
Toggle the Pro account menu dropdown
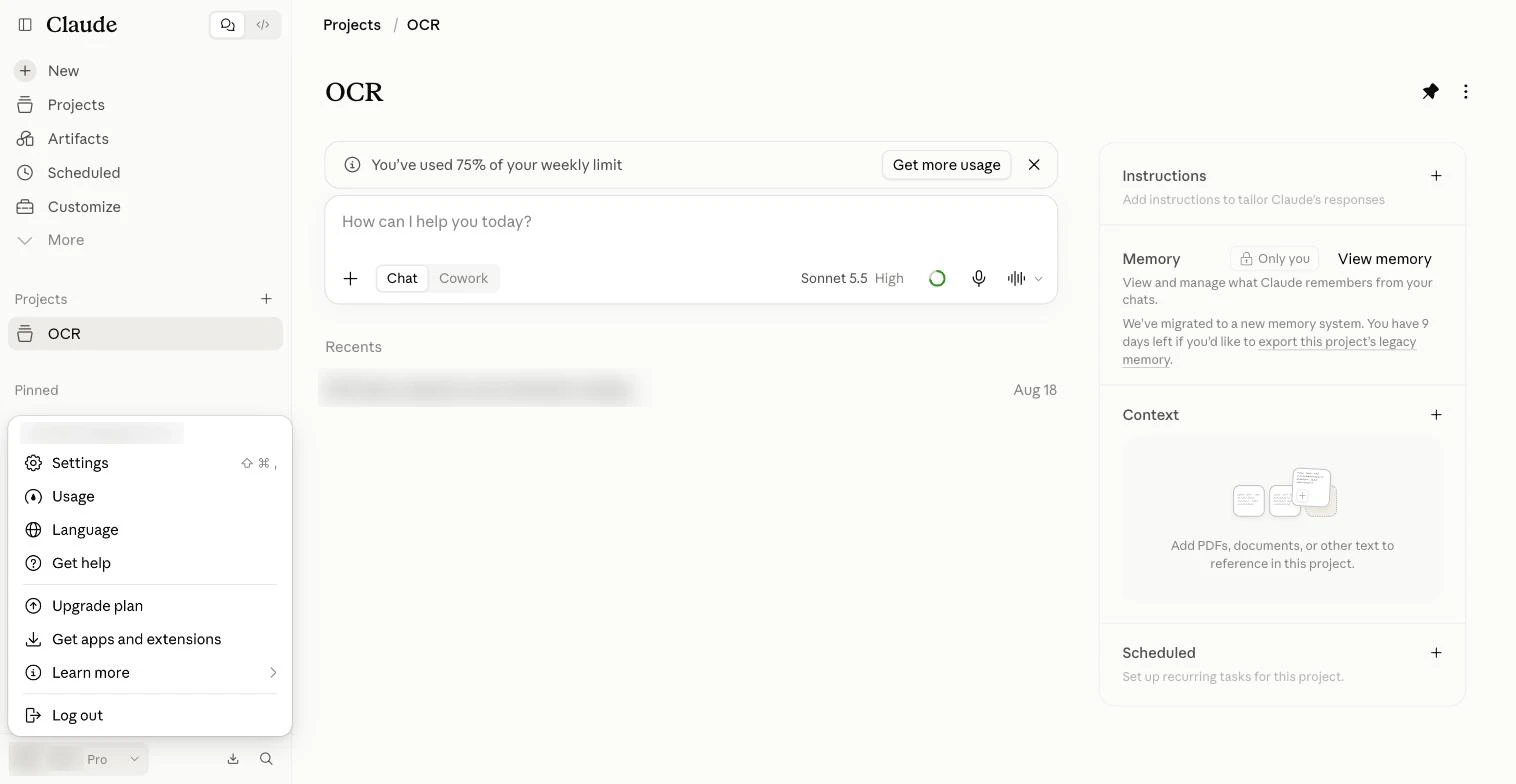79,759
